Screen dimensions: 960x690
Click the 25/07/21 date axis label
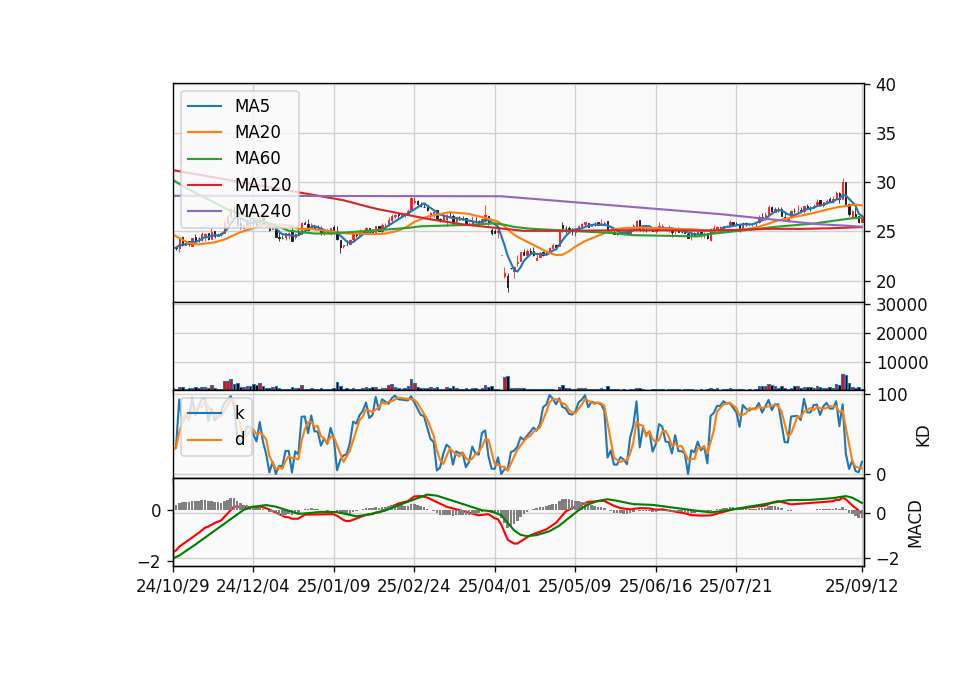(736, 586)
